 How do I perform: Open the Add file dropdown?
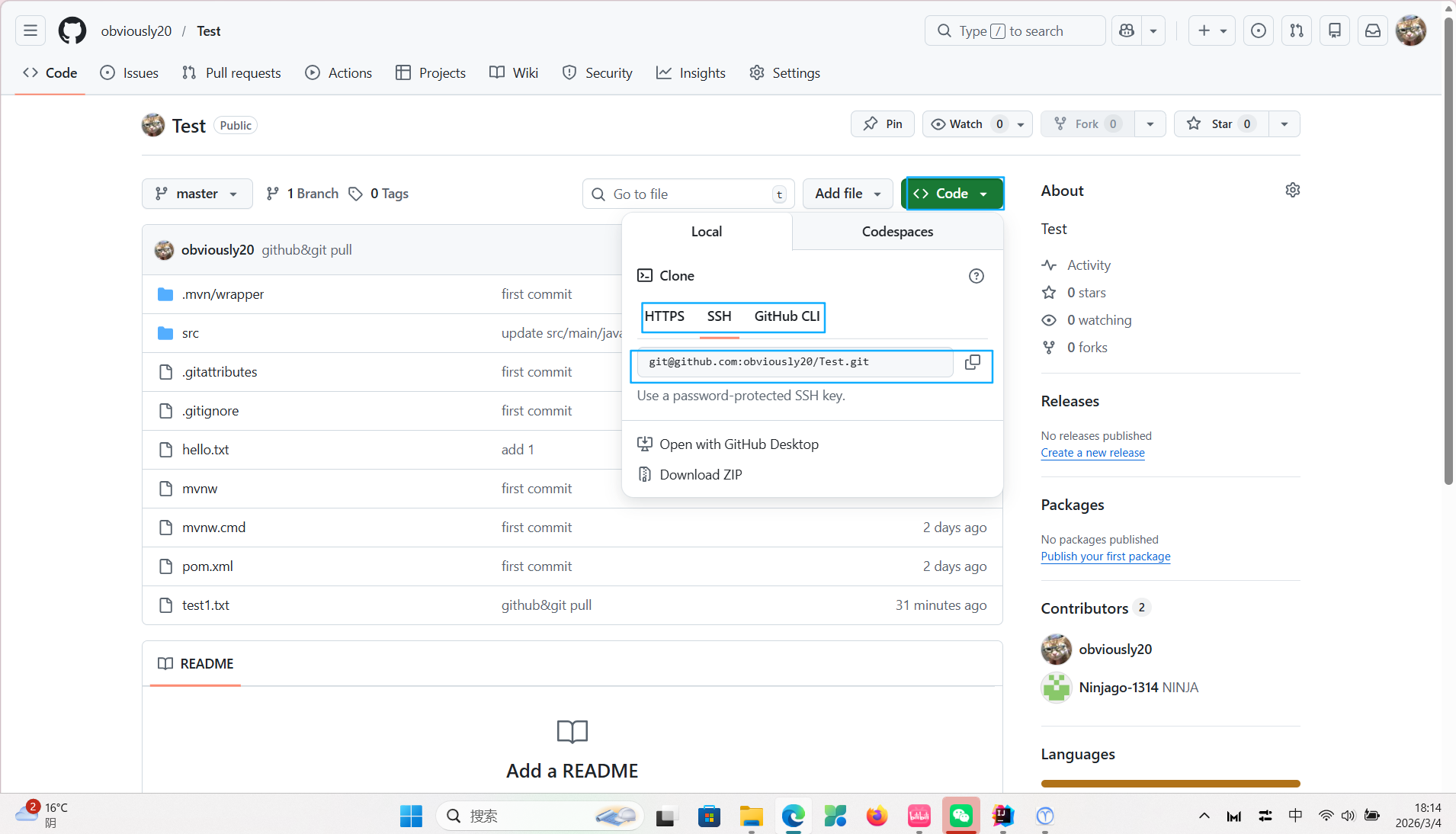coord(847,194)
